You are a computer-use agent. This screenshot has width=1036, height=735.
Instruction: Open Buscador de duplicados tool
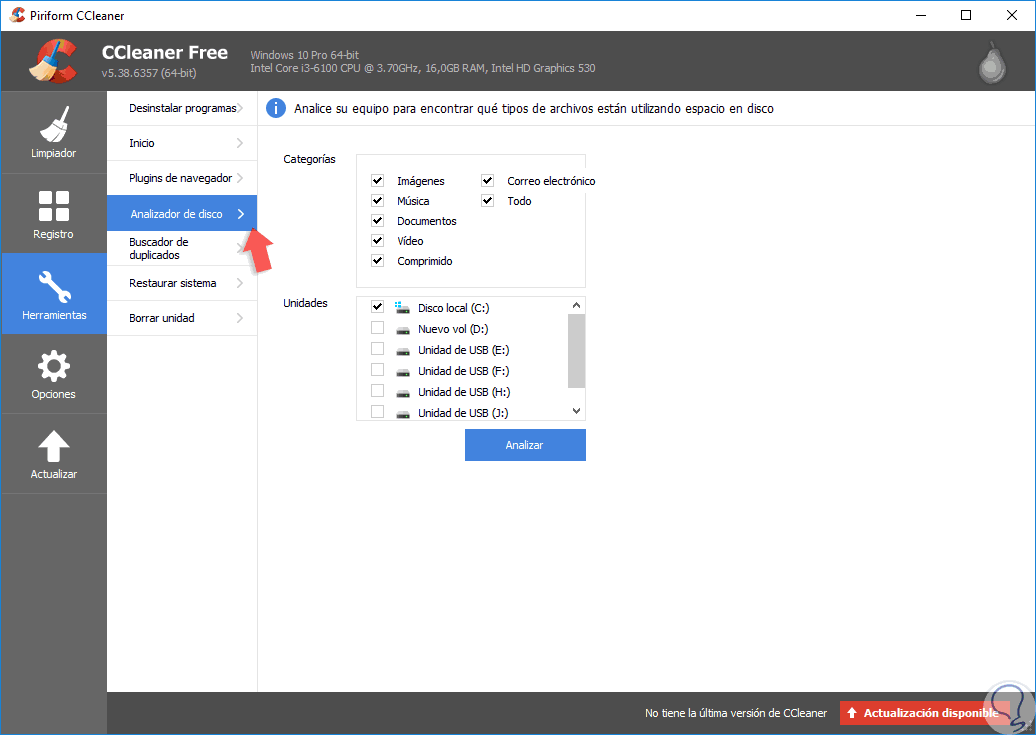(x=182, y=249)
